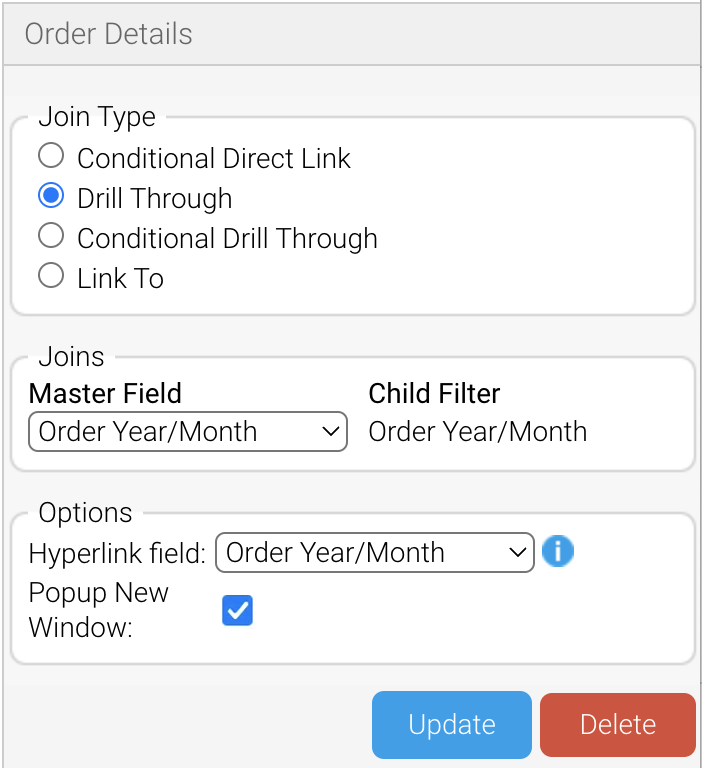Image resolution: width=702 pixels, height=768 pixels.
Task: Click the Popup New Window label
Action: point(98,610)
